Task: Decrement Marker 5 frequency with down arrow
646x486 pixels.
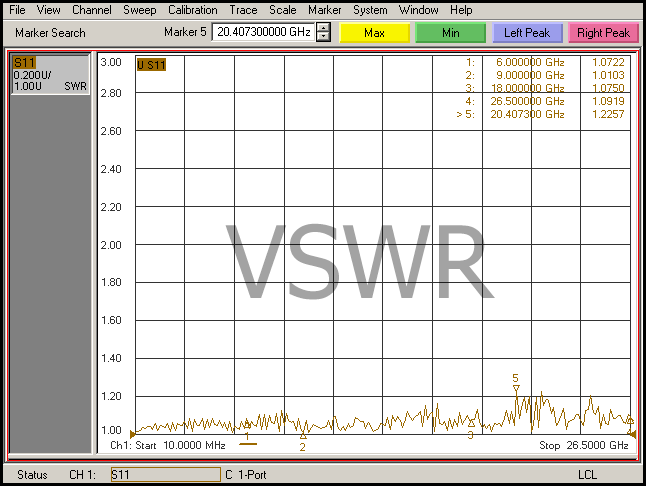Action: [x=323, y=37]
